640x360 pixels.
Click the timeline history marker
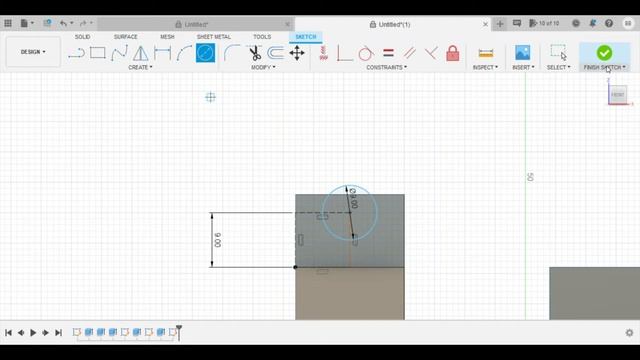[x=178, y=332]
